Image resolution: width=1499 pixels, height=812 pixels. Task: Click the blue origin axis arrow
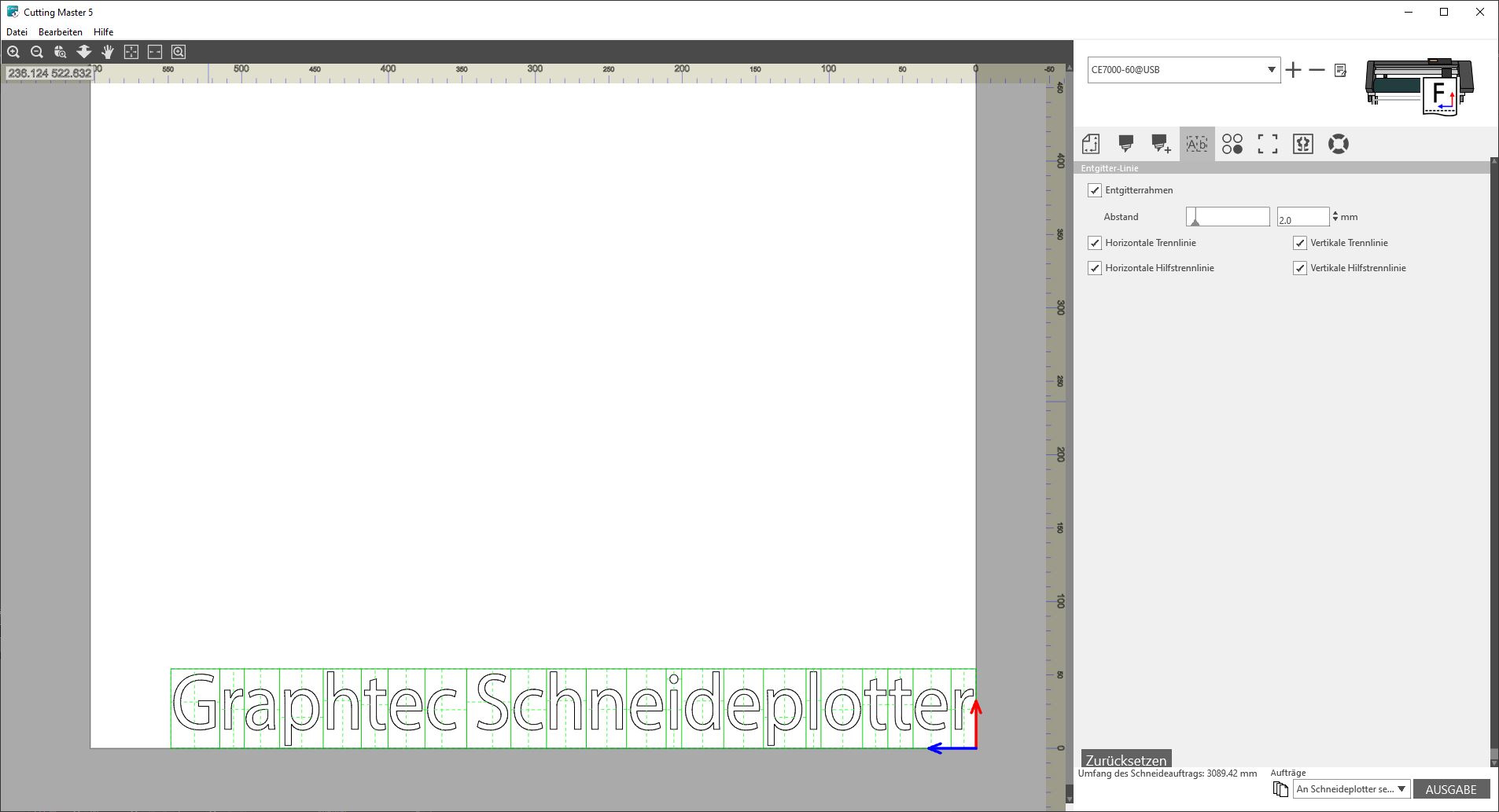coord(952,748)
